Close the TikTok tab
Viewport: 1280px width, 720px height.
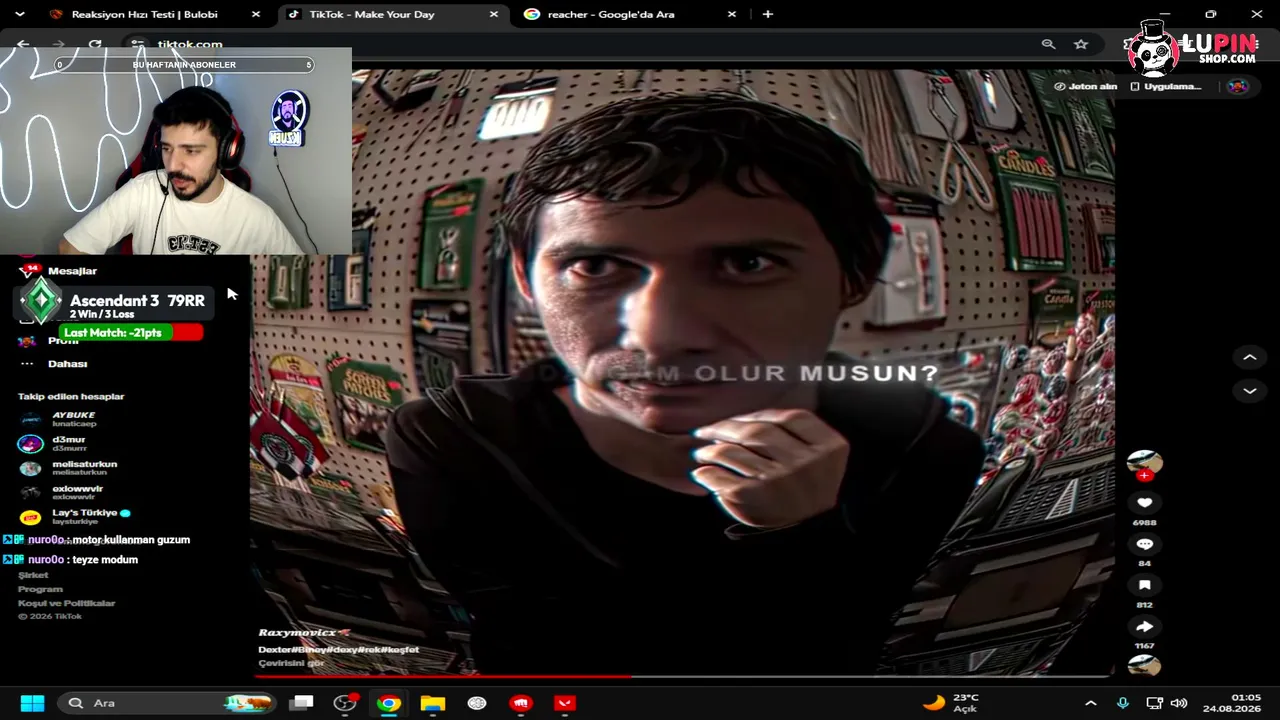(x=494, y=14)
